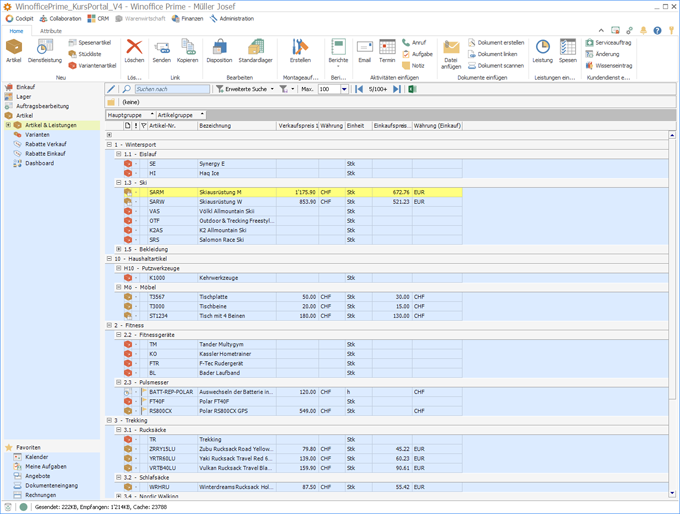Create a Variantenartikel
680x514 pixels.
click(x=92, y=65)
